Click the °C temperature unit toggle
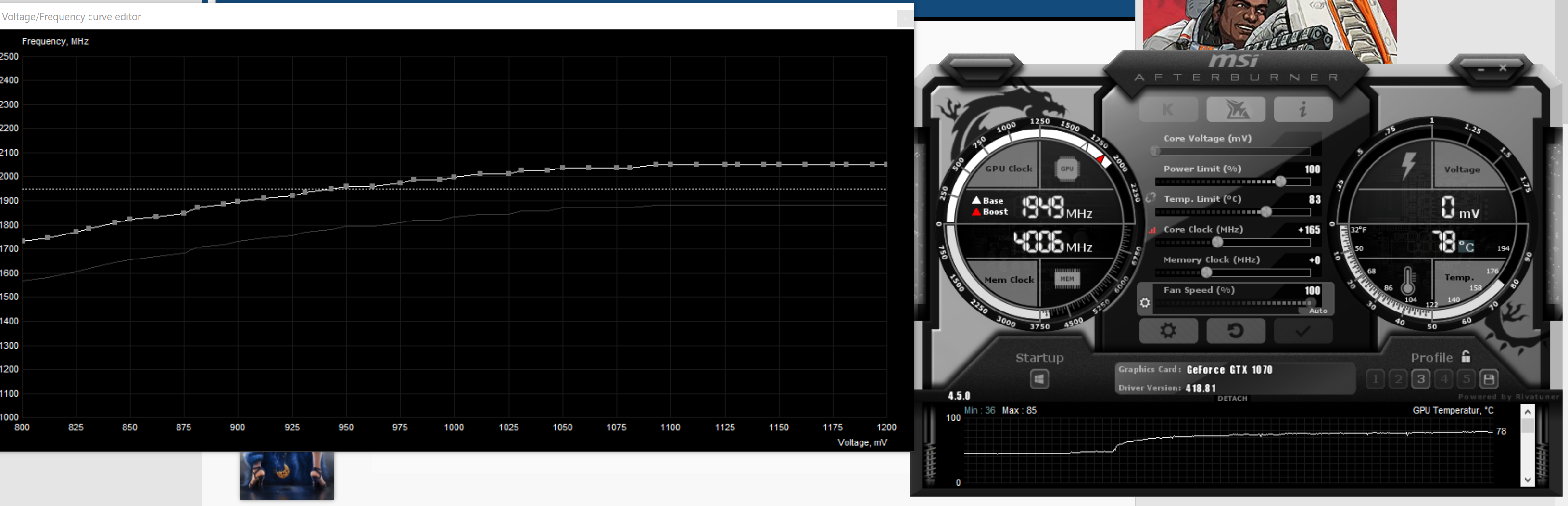This screenshot has height=506, width=1568. click(1466, 247)
